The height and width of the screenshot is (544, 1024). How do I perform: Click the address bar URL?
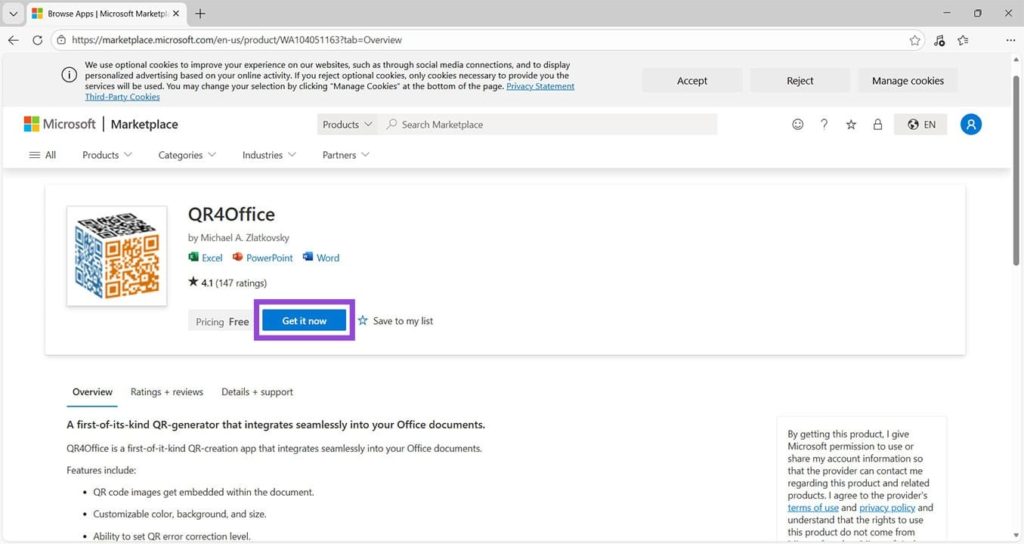tap(236, 40)
